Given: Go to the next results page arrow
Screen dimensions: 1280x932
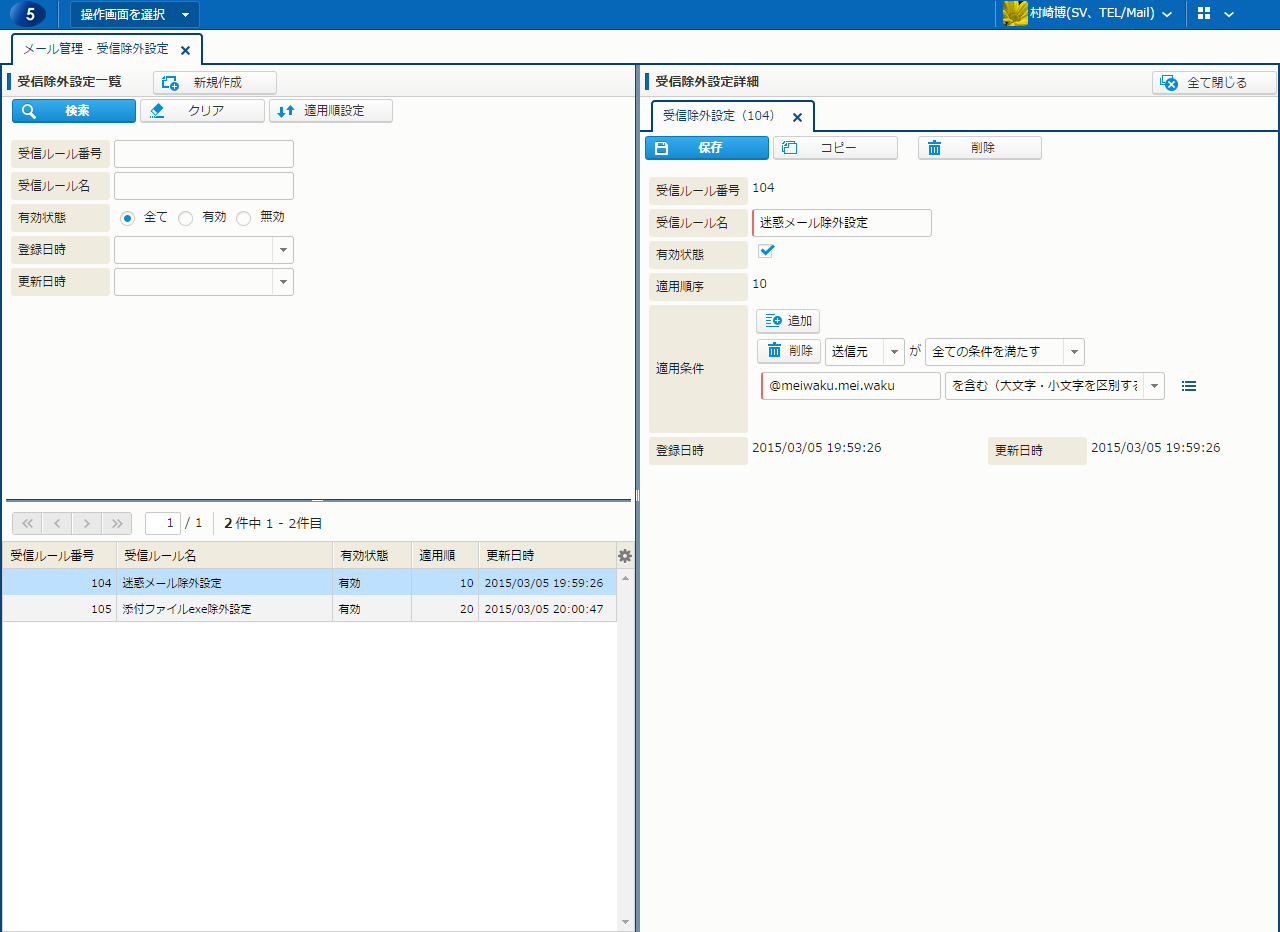Looking at the screenshot, I should 87,523.
